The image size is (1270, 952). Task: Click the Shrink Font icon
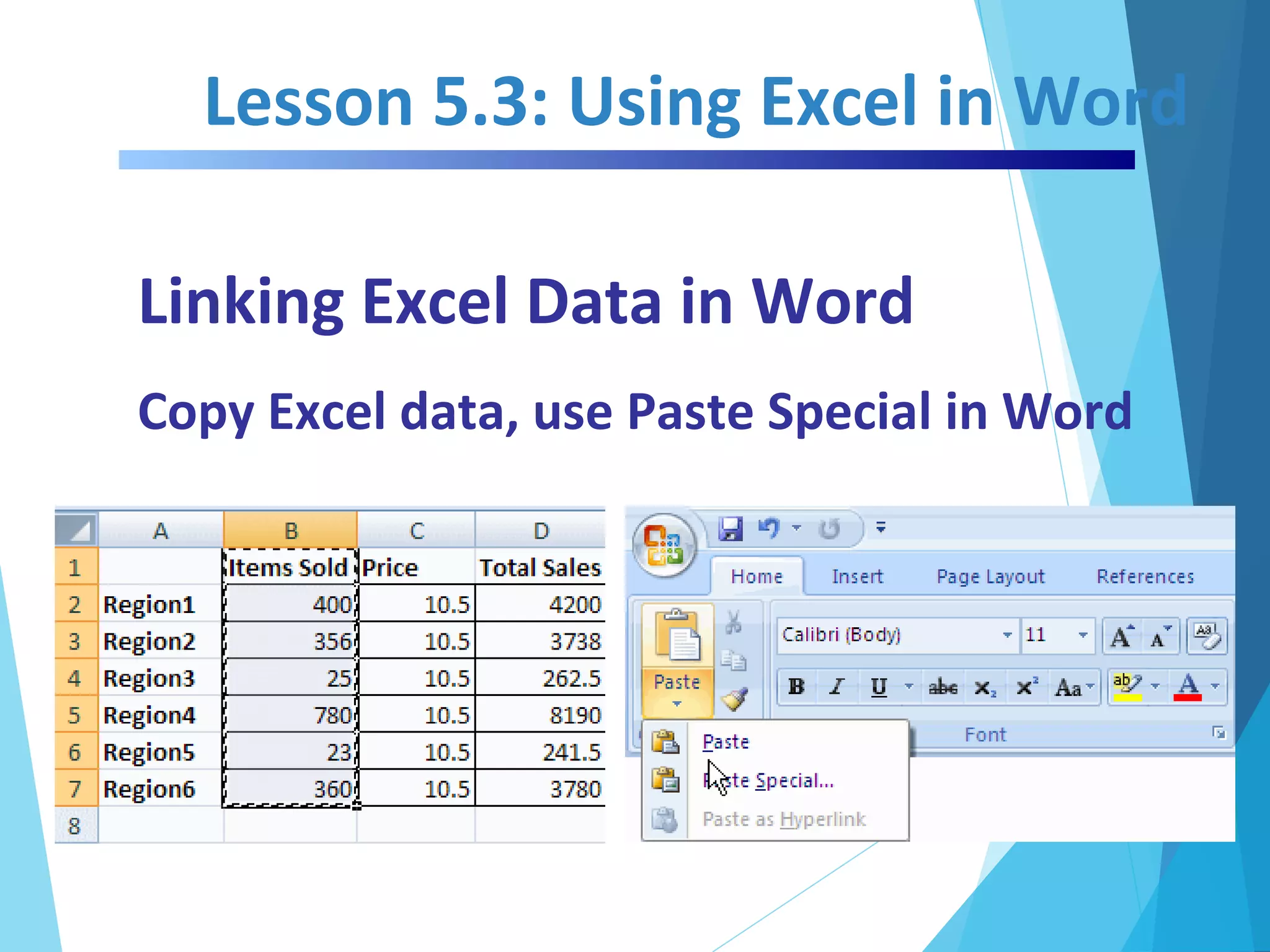[1160, 636]
